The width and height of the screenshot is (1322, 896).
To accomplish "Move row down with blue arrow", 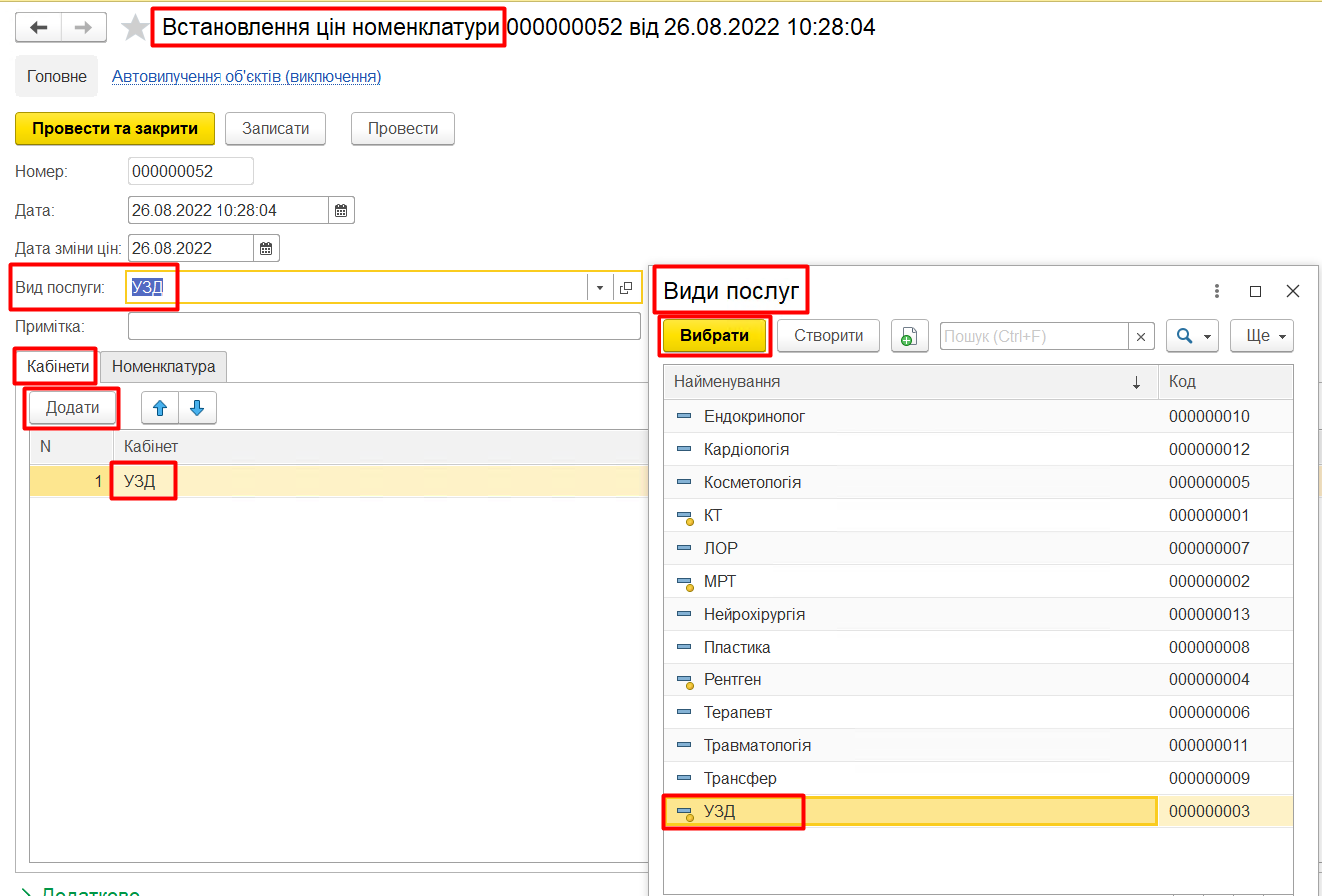I will [197, 407].
